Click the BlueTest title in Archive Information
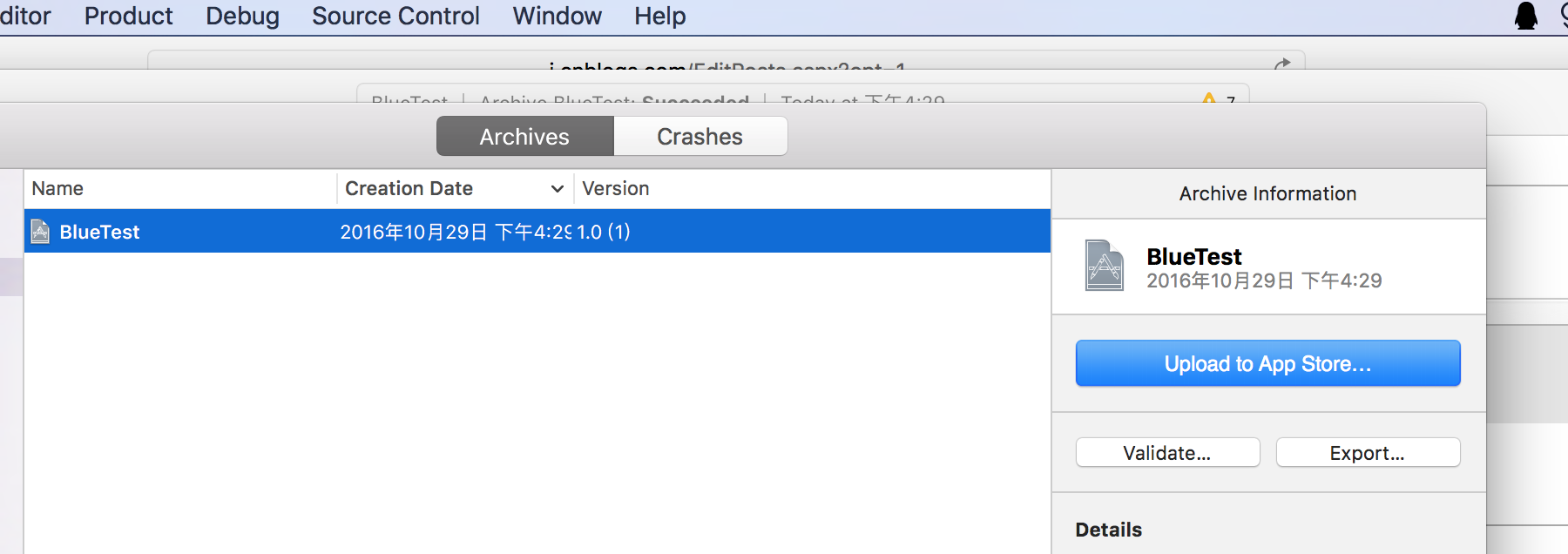This screenshot has width=1568, height=554. point(1194,257)
